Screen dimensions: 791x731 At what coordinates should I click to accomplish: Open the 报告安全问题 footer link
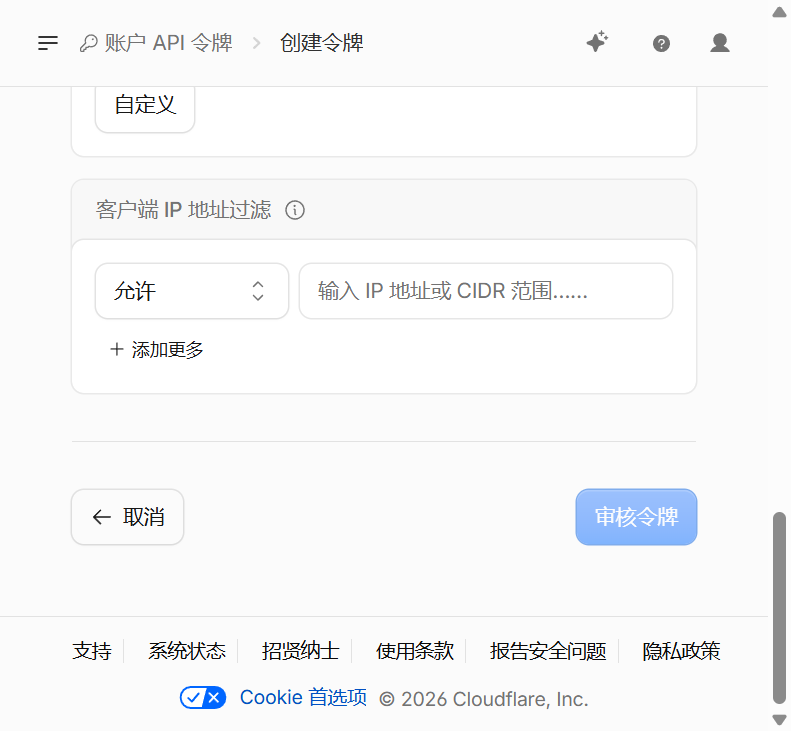point(548,651)
